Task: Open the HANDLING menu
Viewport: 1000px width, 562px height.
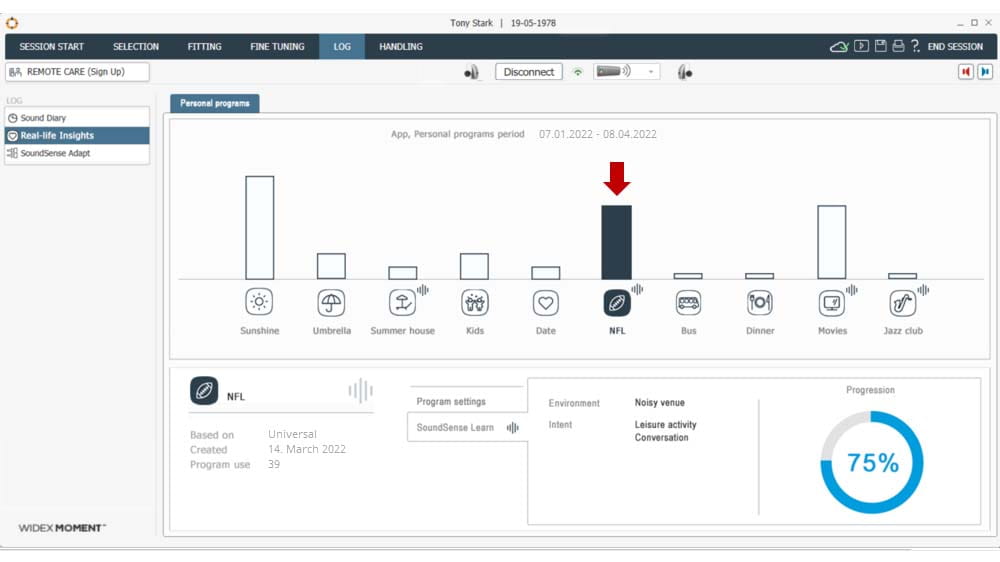Action: click(x=401, y=47)
